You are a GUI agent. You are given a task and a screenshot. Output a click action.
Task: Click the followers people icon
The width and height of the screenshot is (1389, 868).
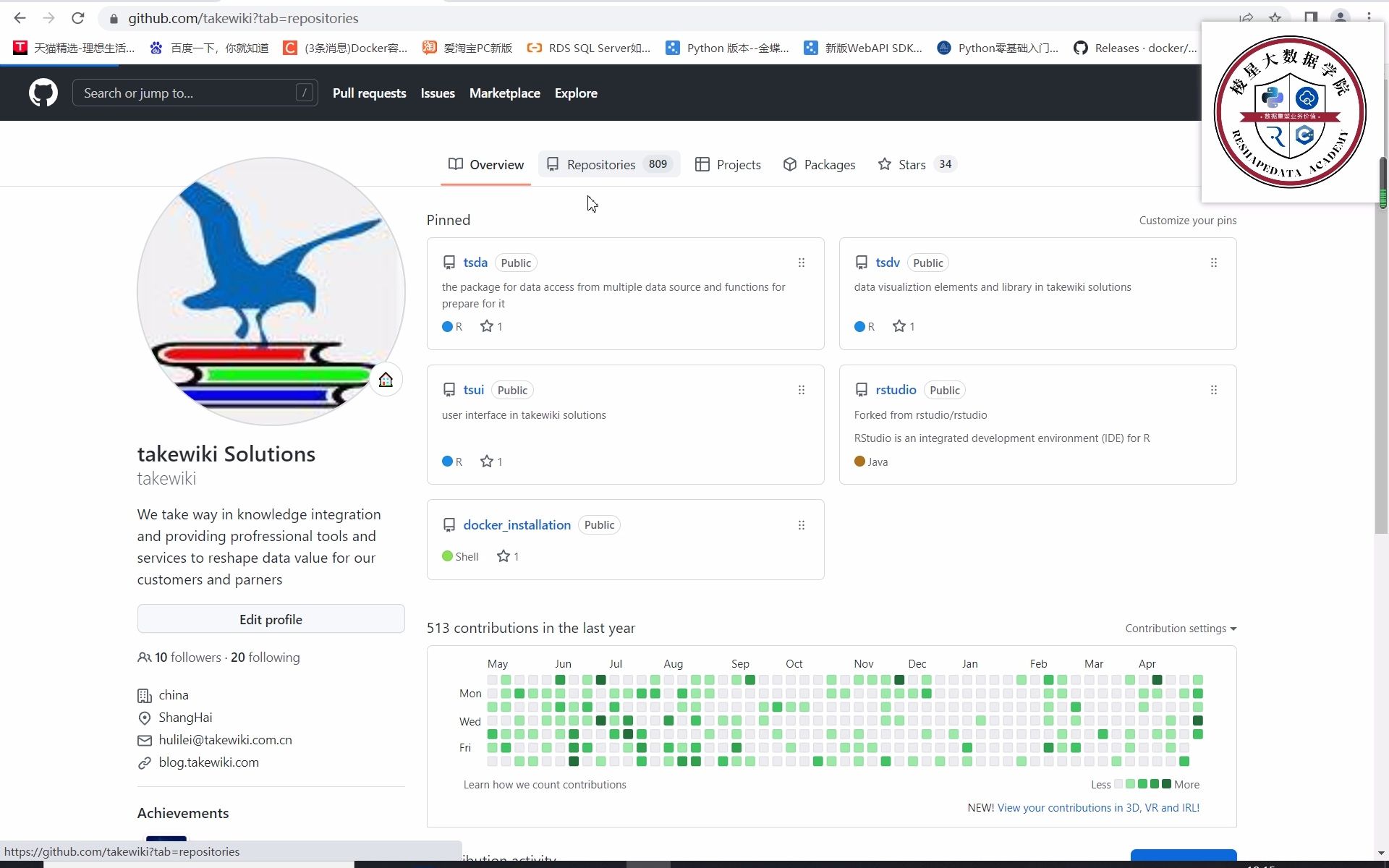coord(144,658)
